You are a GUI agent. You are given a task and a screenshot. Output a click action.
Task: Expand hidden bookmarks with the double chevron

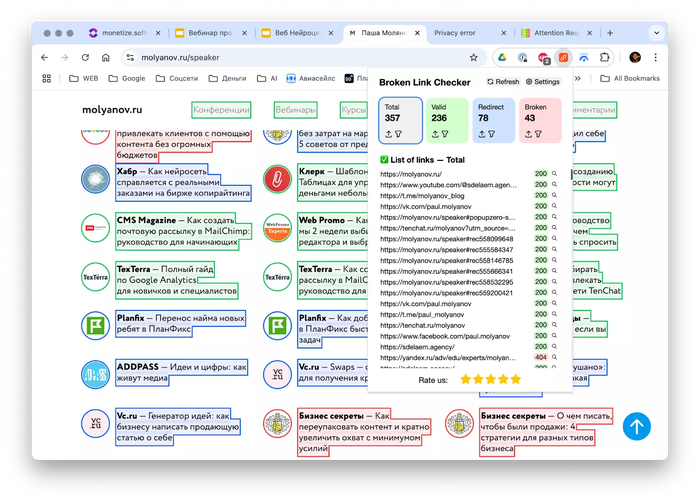pos(578,79)
